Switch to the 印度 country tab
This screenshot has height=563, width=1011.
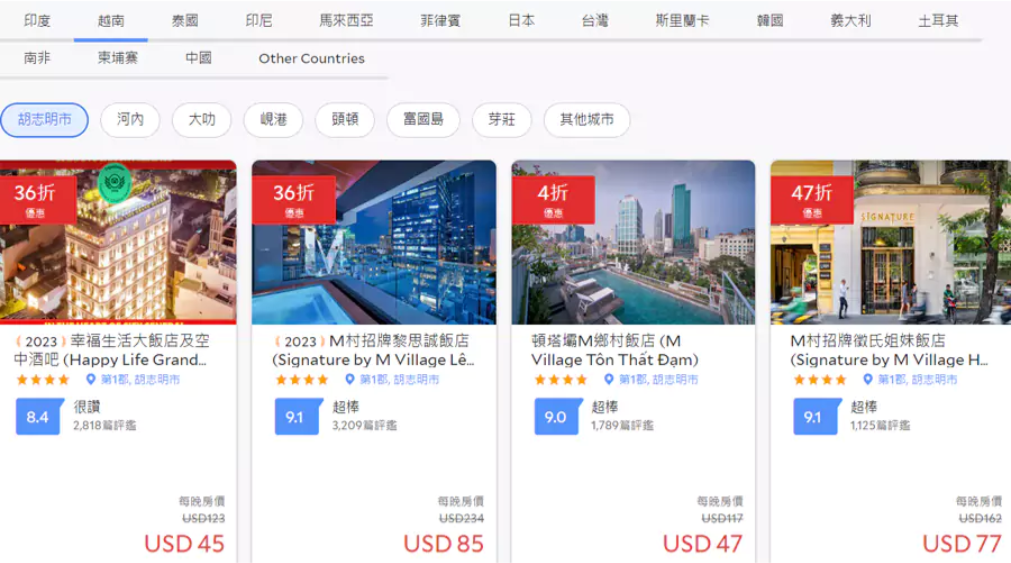37,21
